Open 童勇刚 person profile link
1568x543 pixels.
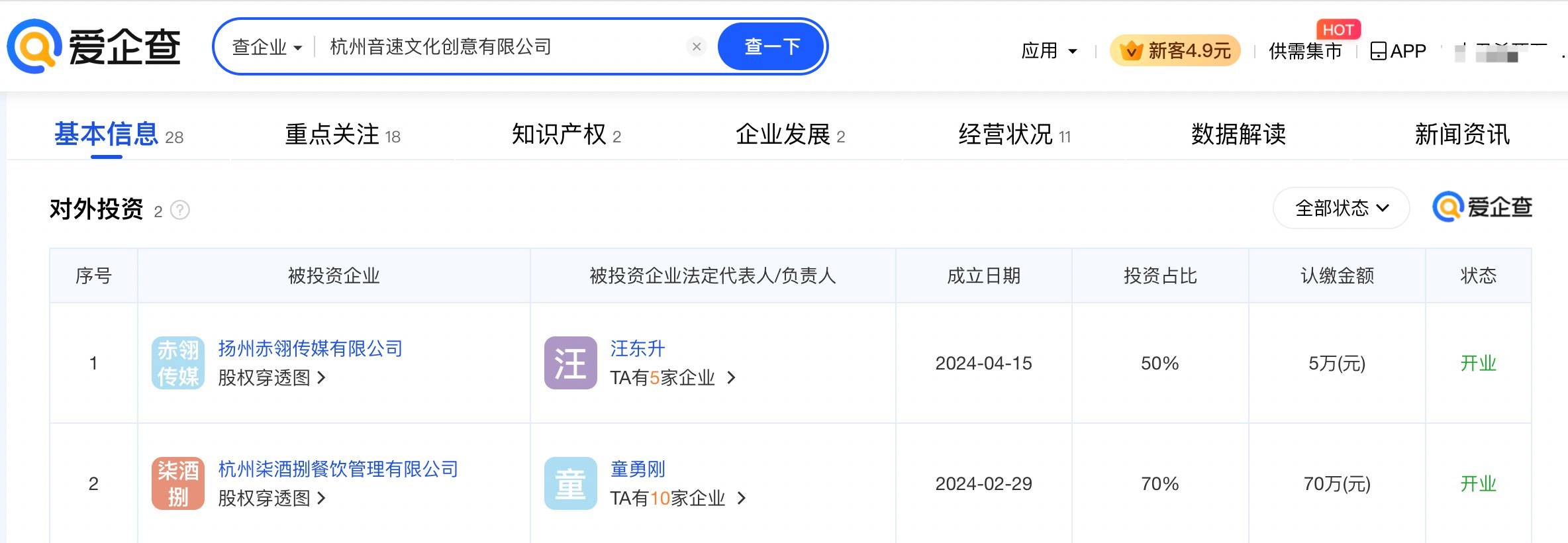[638, 469]
